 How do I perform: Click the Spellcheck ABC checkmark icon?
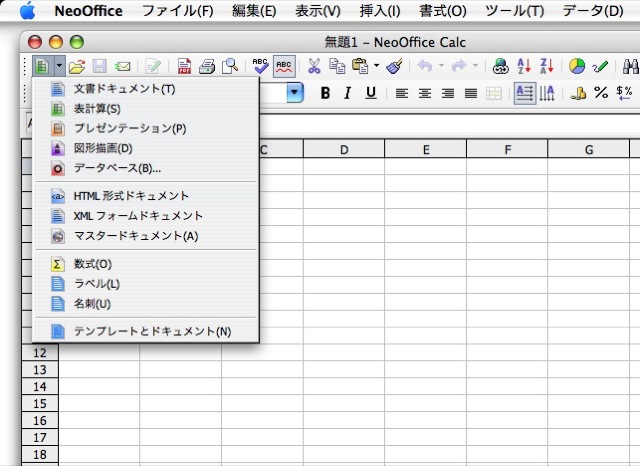pyautogui.click(x=261, y=67)
